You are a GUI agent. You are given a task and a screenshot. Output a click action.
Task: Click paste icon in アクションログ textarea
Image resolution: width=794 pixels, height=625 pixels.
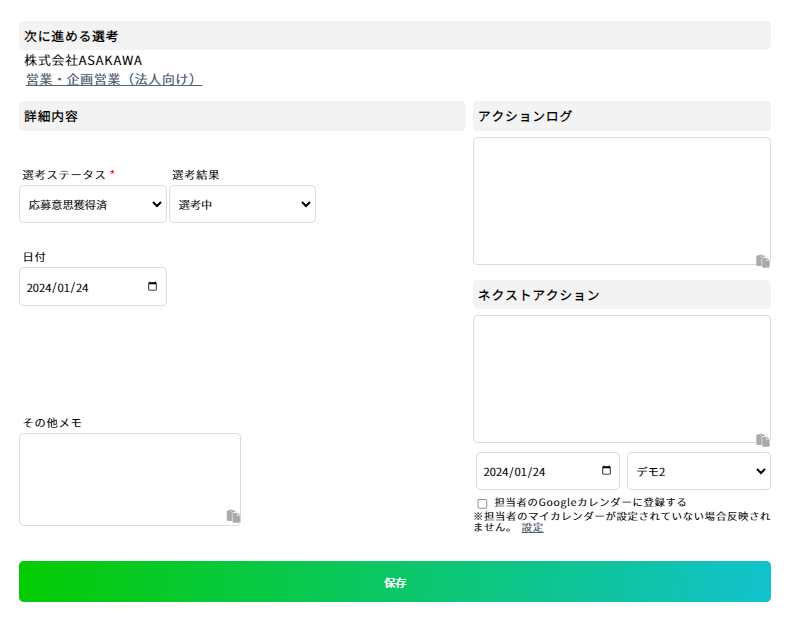click(x=763, y=261)
